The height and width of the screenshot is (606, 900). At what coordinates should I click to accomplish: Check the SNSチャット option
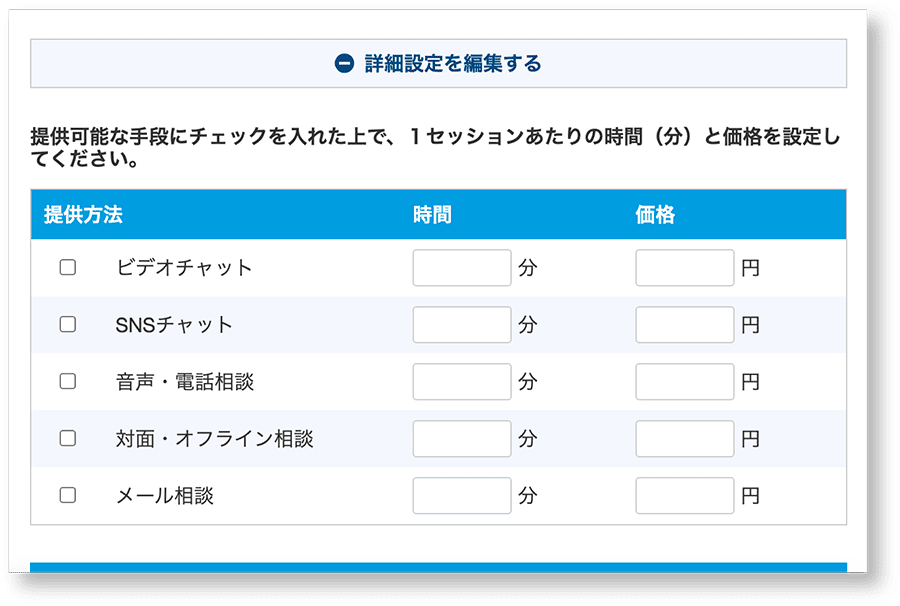tap(68, 324)
